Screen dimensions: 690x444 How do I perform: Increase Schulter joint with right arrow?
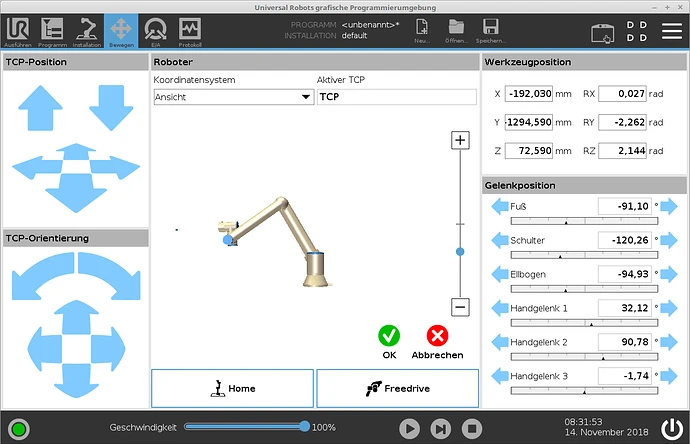669,240
